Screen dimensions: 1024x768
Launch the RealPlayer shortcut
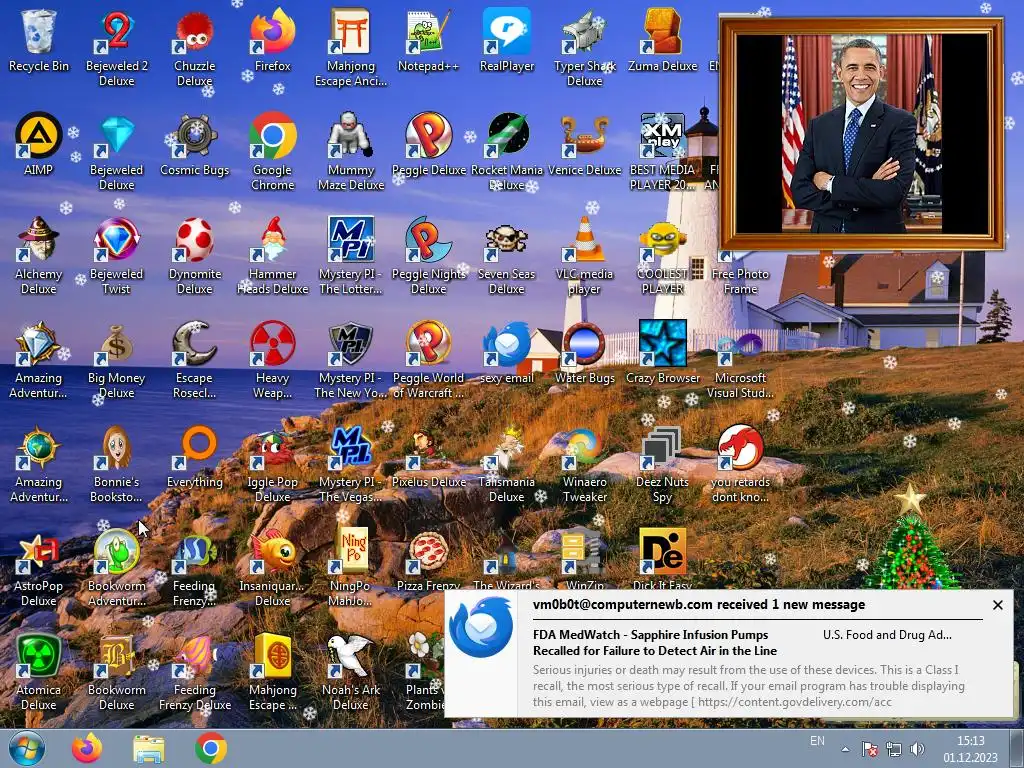[x=507, y=40]
